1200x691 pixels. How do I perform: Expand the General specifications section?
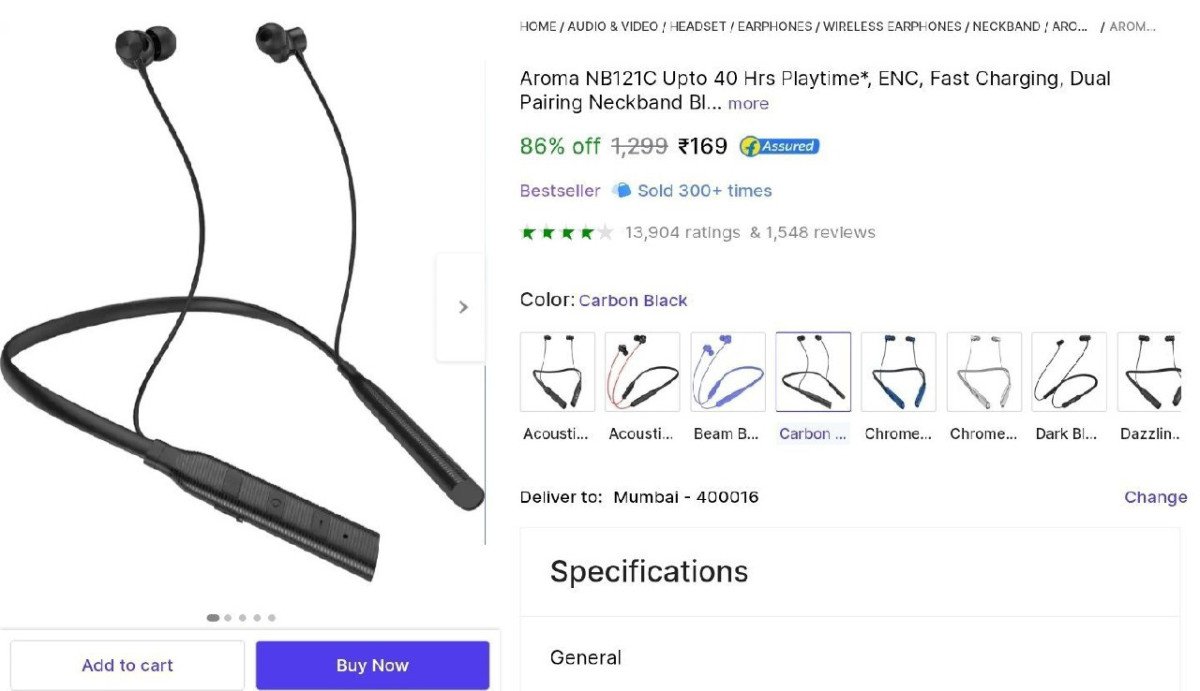850,657
